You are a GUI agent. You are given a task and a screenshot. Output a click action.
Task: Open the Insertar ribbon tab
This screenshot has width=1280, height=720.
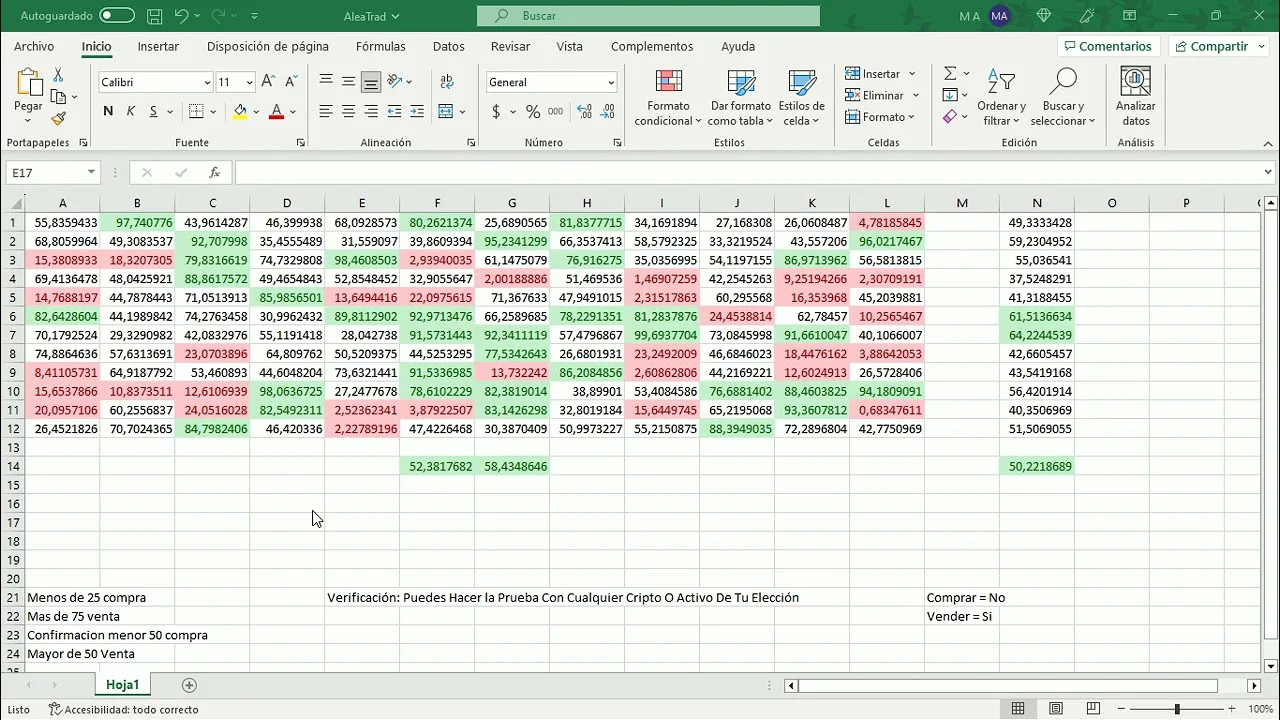[158, 47]
